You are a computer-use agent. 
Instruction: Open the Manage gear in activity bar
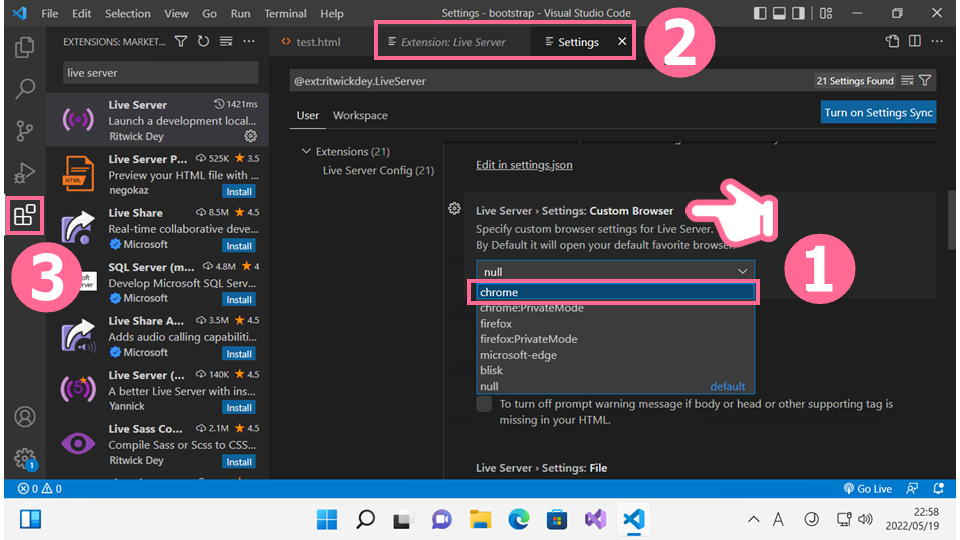click(24, 458)
